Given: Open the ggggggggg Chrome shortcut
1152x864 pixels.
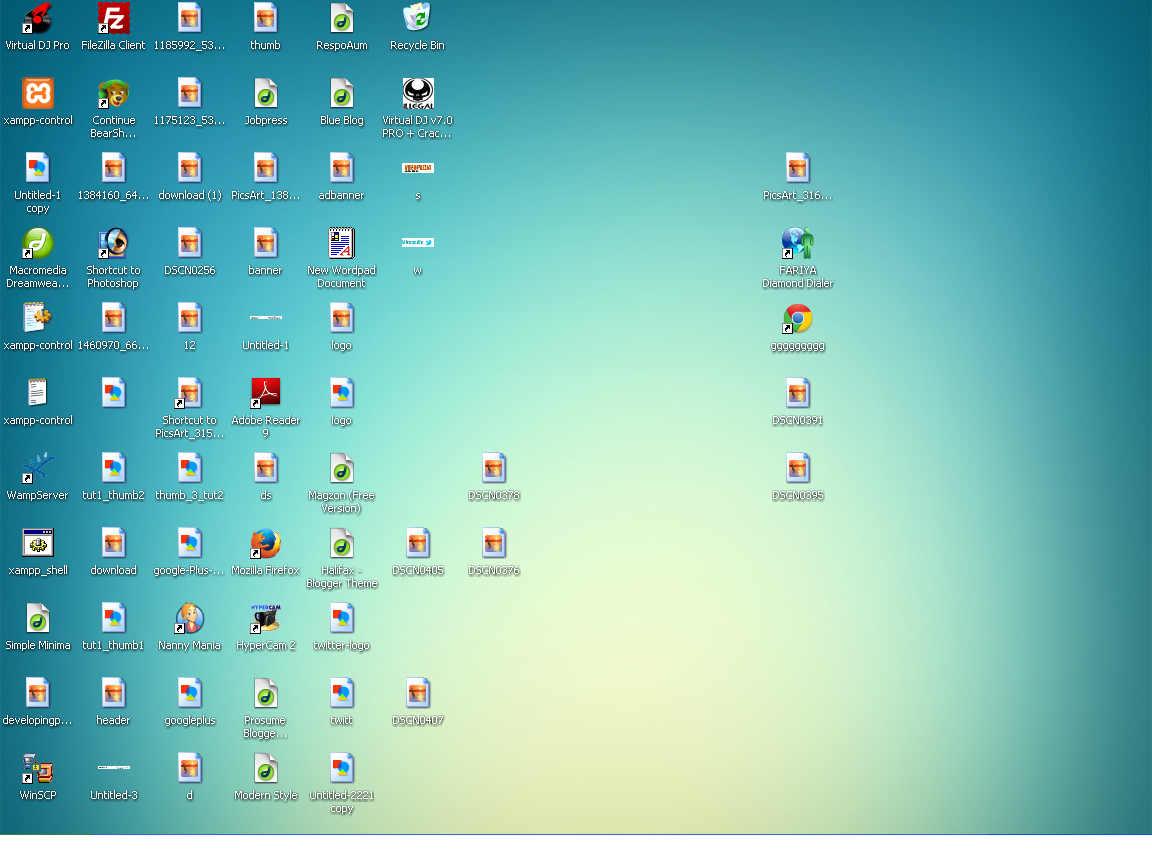Looking at the screenshot, I should click(797, 318).
